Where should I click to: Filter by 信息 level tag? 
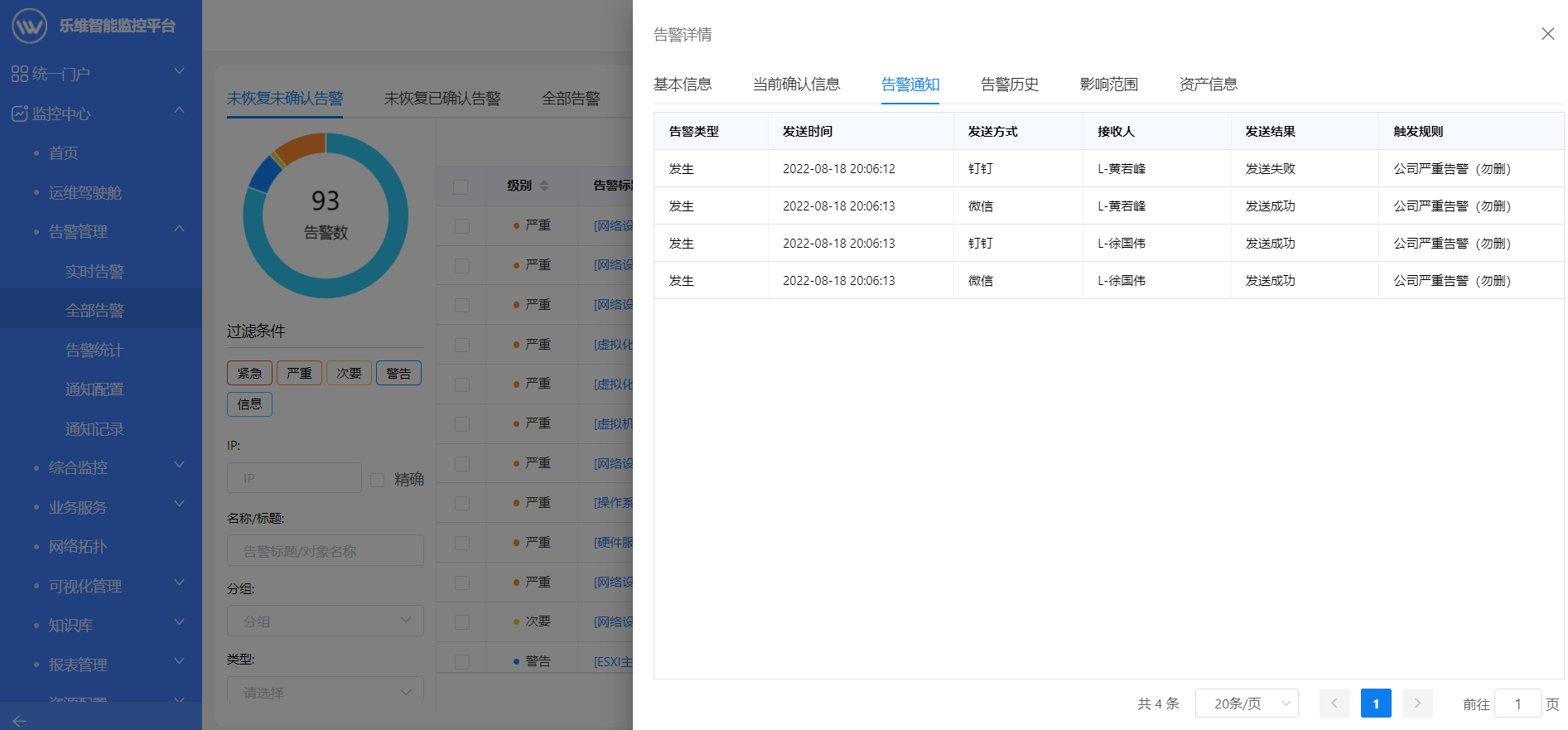(x=249, y=404)
